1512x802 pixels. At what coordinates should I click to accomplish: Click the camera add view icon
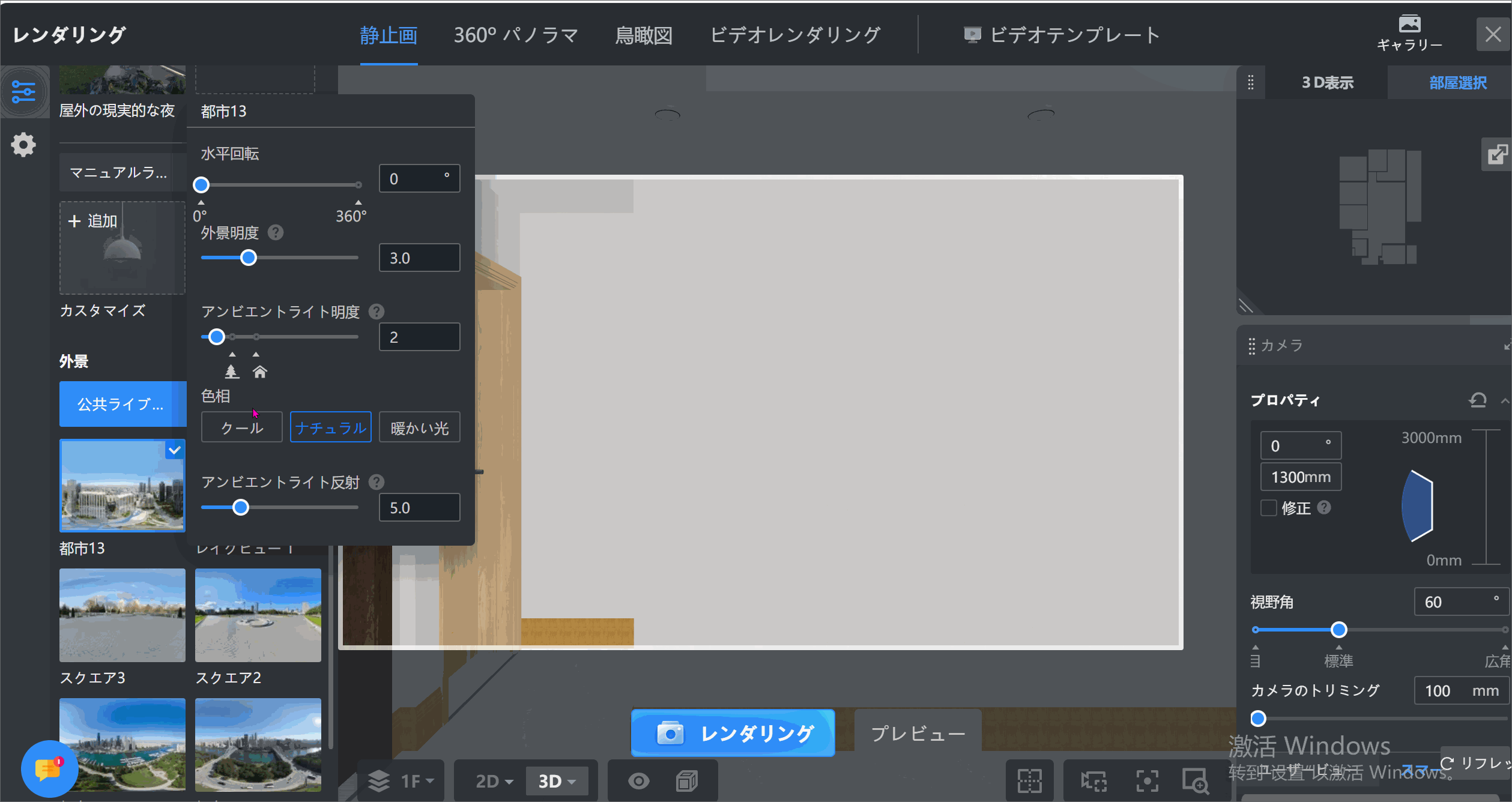coord(1094,781)
